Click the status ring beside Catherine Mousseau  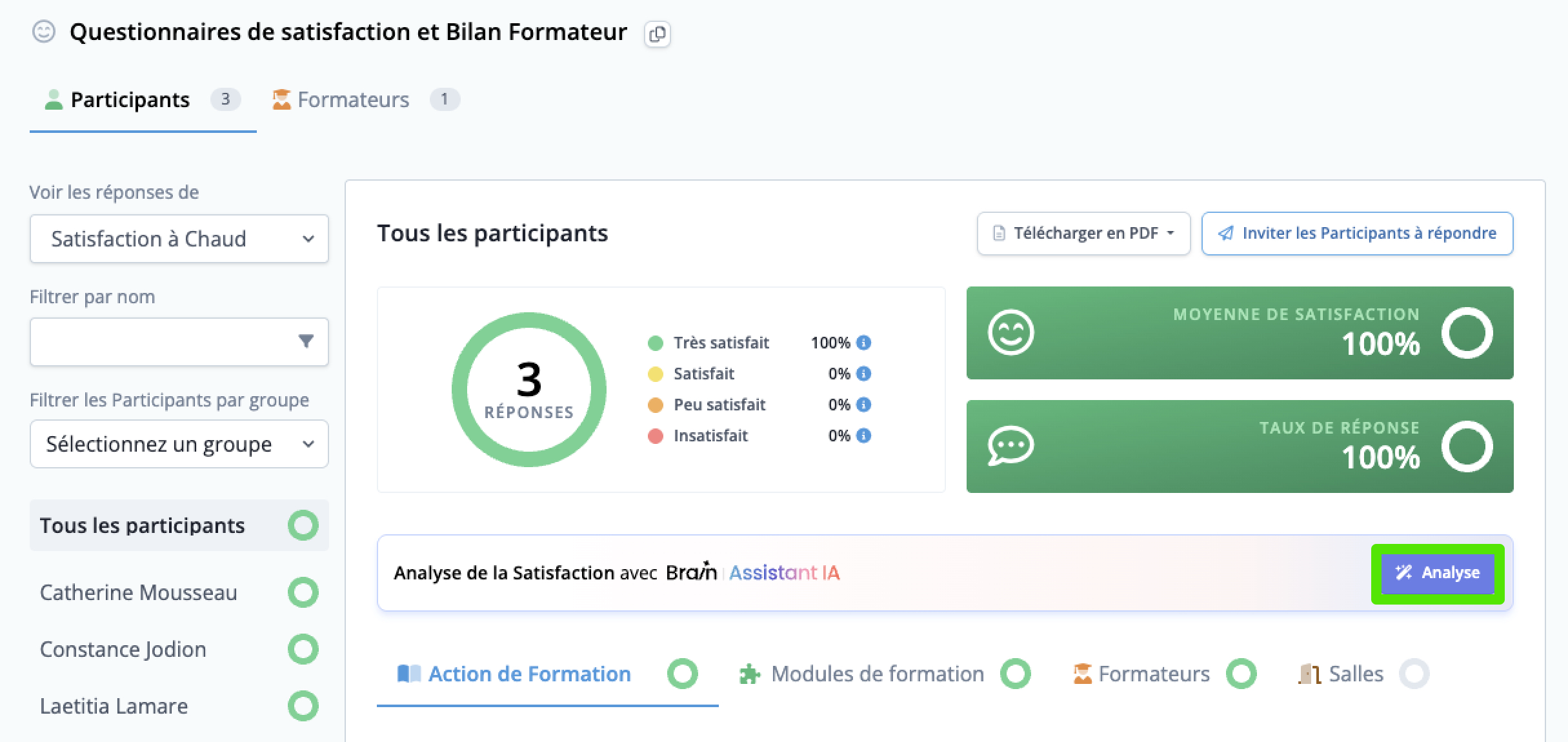(x=303, y=592)
